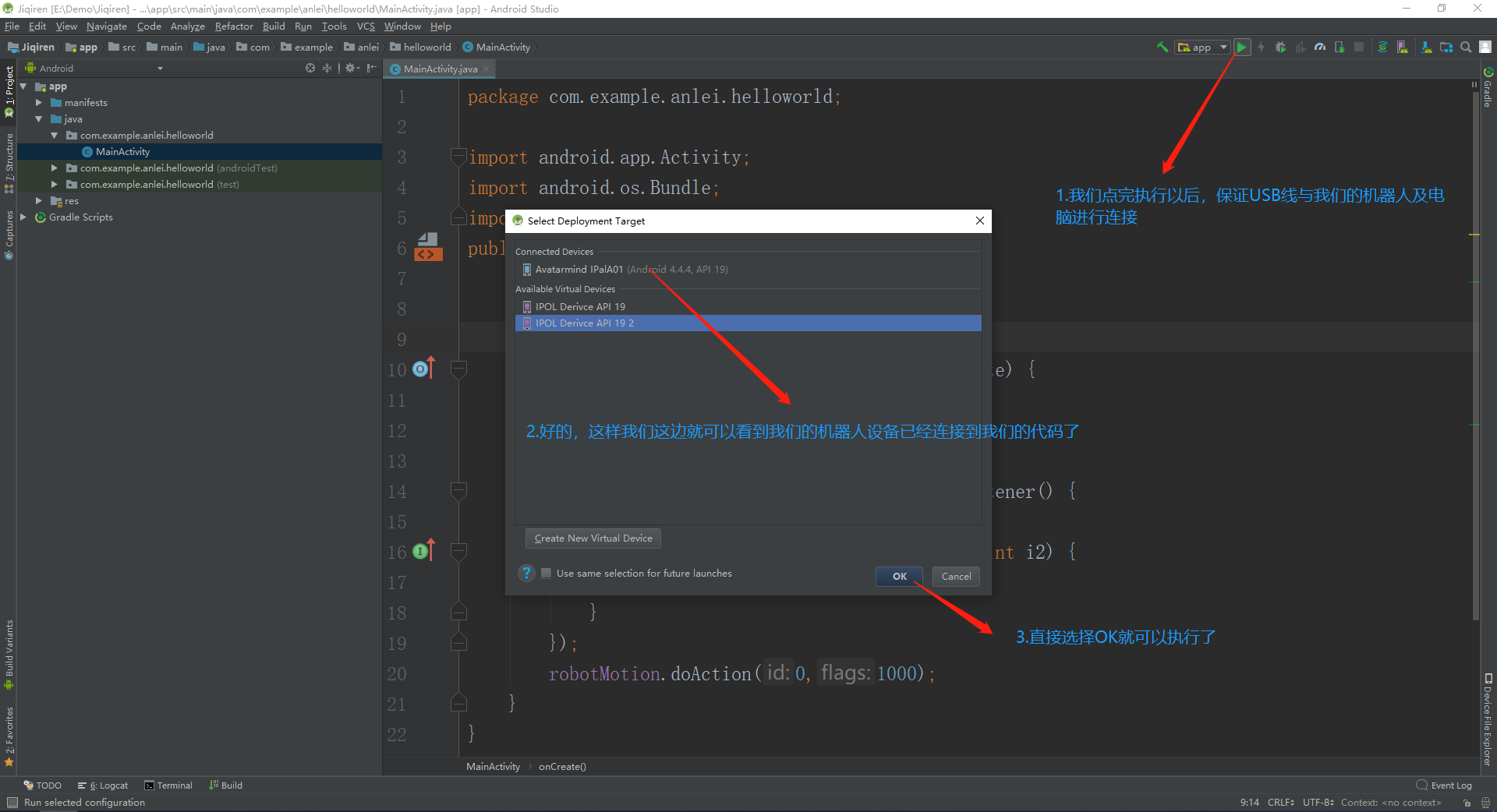The width and height of the screenshot is (1497, 812).
Task: Click helloworld breadcrumb in navigation bar
Action: (421, 48)
